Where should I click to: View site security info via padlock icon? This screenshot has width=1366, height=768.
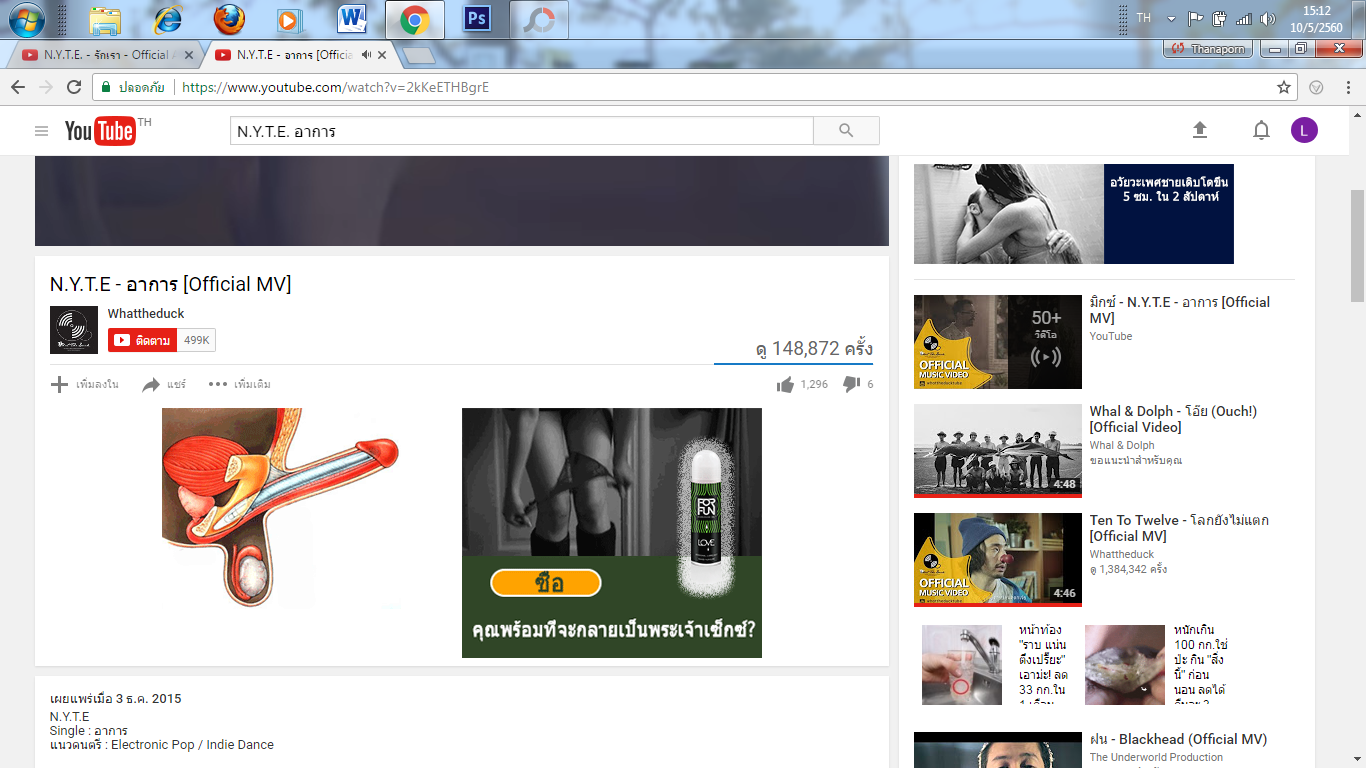(105, 87)
